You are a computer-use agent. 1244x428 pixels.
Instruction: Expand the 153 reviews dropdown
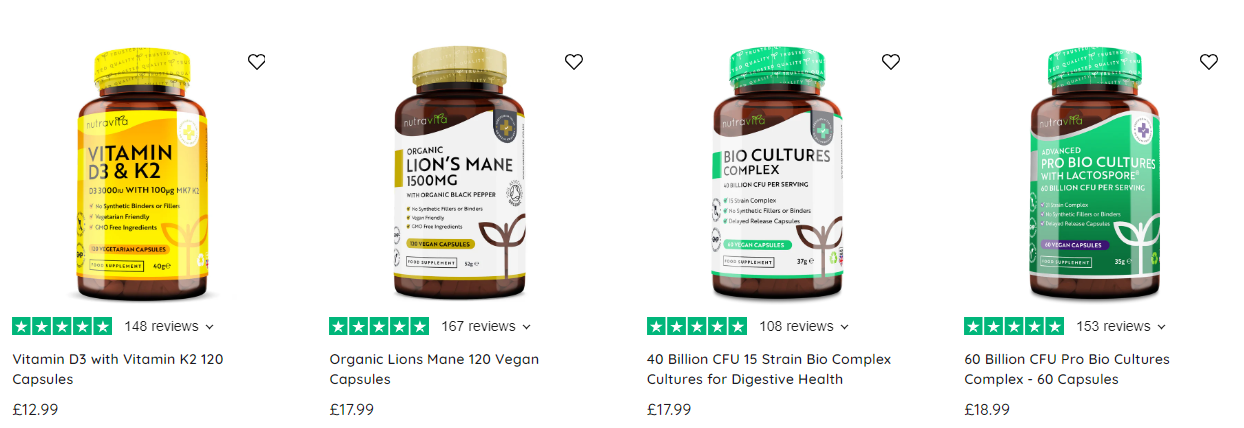click(1121, 326)
